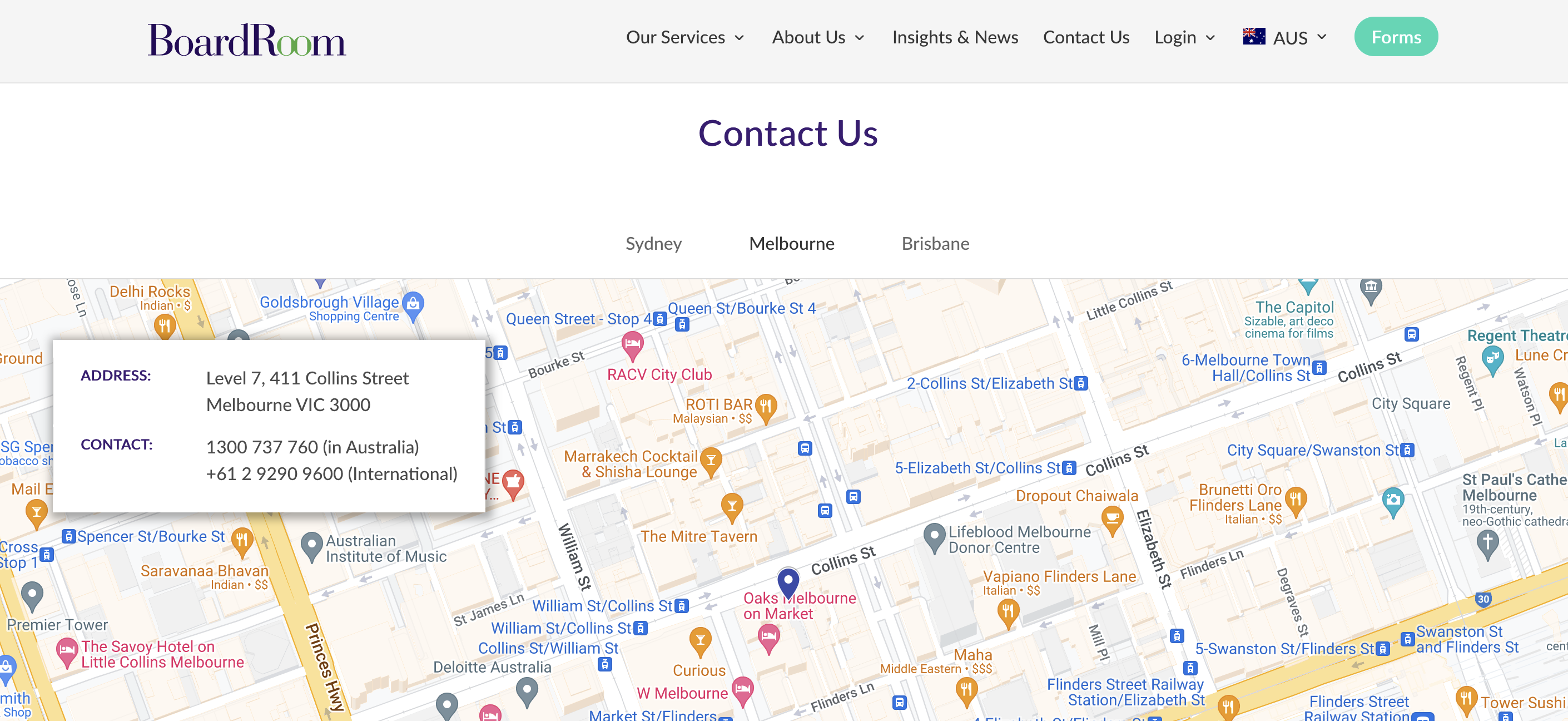Screen dimensions: 1568x721
Task: Click the Saravanaa Bhavan restaurant pin
Action: point(242,543)
